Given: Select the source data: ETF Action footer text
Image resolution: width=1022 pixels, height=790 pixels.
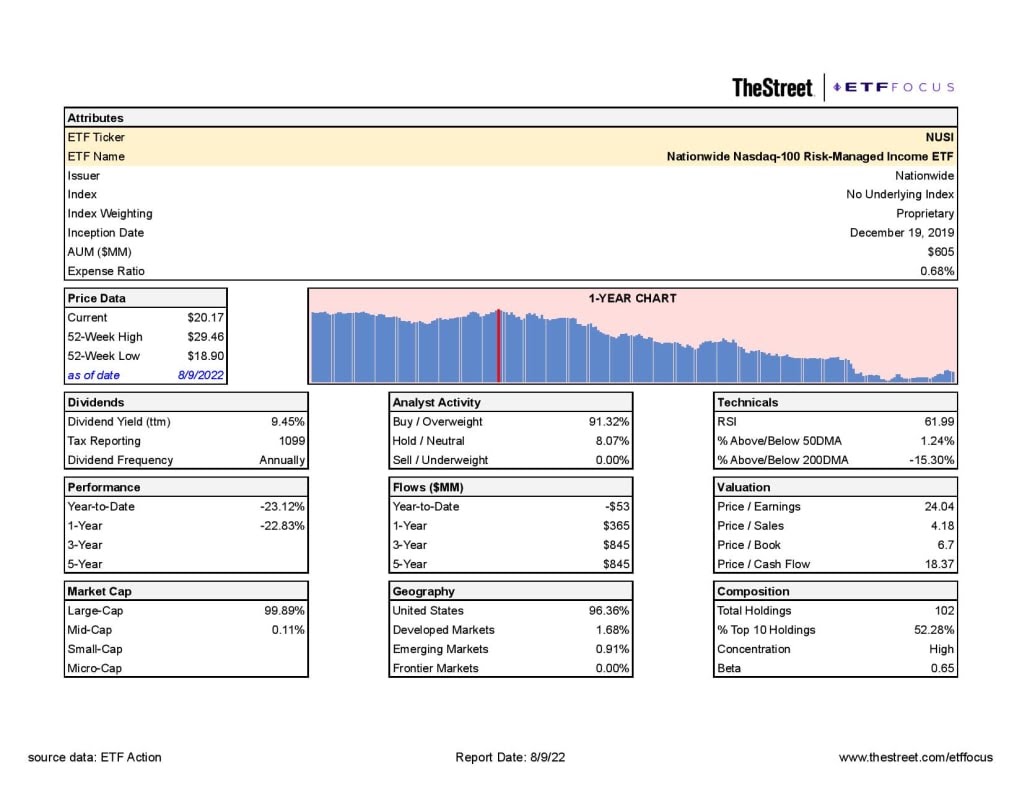Looking at the screenshot, I should click(95, 757).
